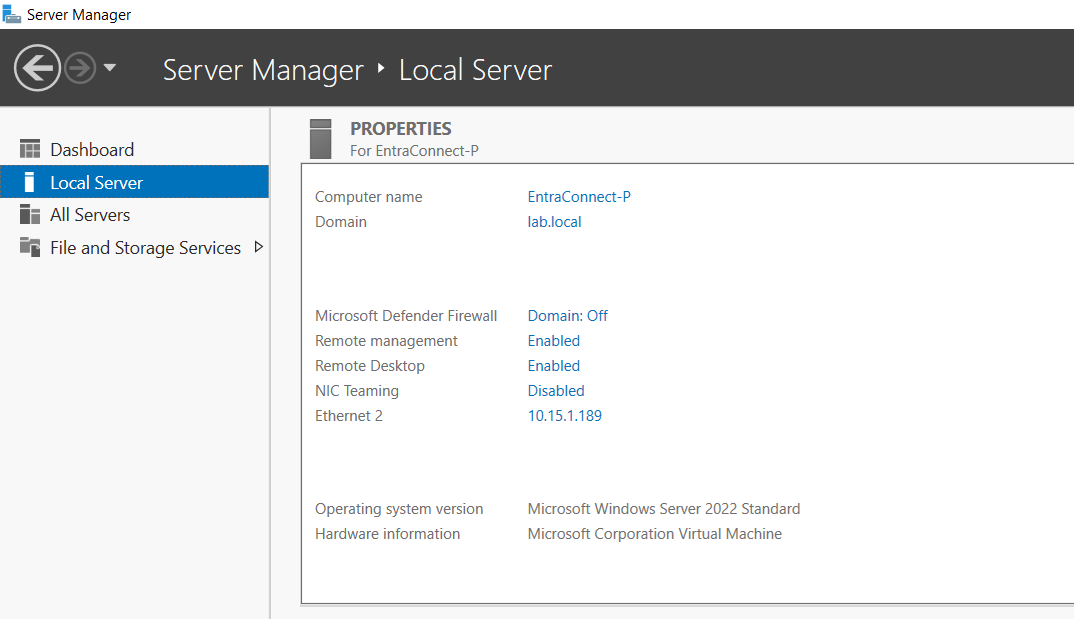Screen dimensions: 1074x619
Task: Click the lab.local domain link
Action: pos(554,222)
